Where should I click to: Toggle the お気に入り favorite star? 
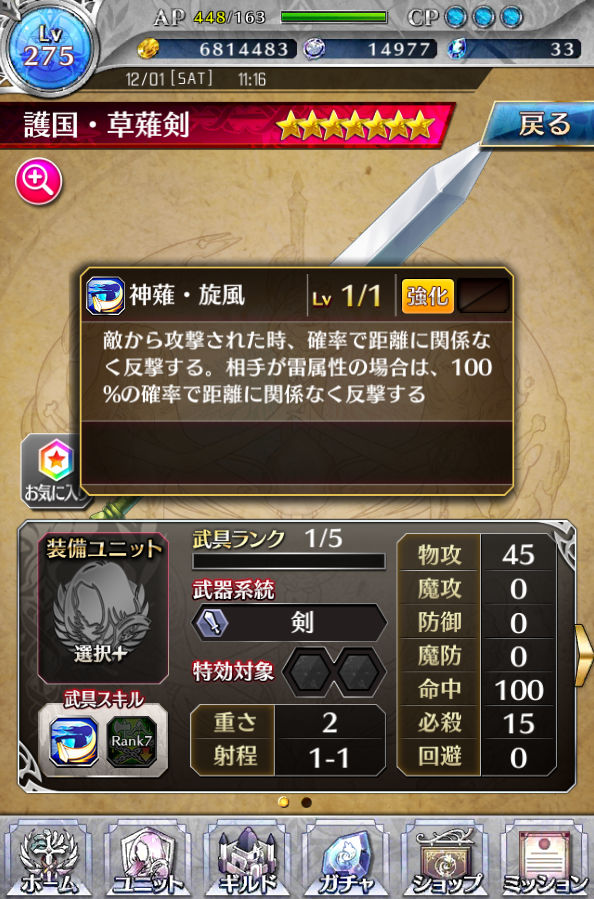tap(53, 471)
